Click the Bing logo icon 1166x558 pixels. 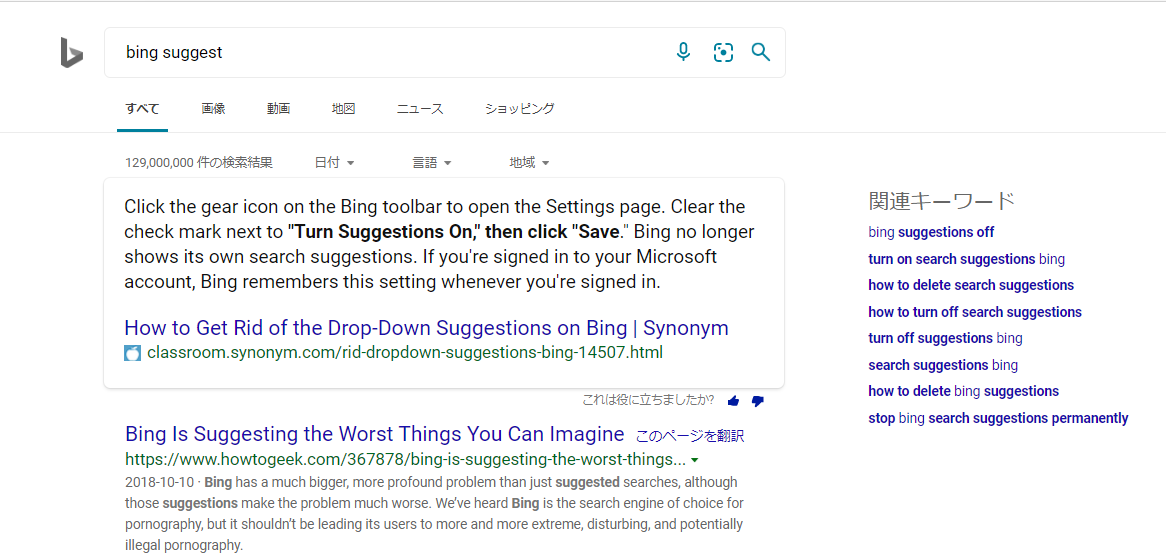[71, 53]
